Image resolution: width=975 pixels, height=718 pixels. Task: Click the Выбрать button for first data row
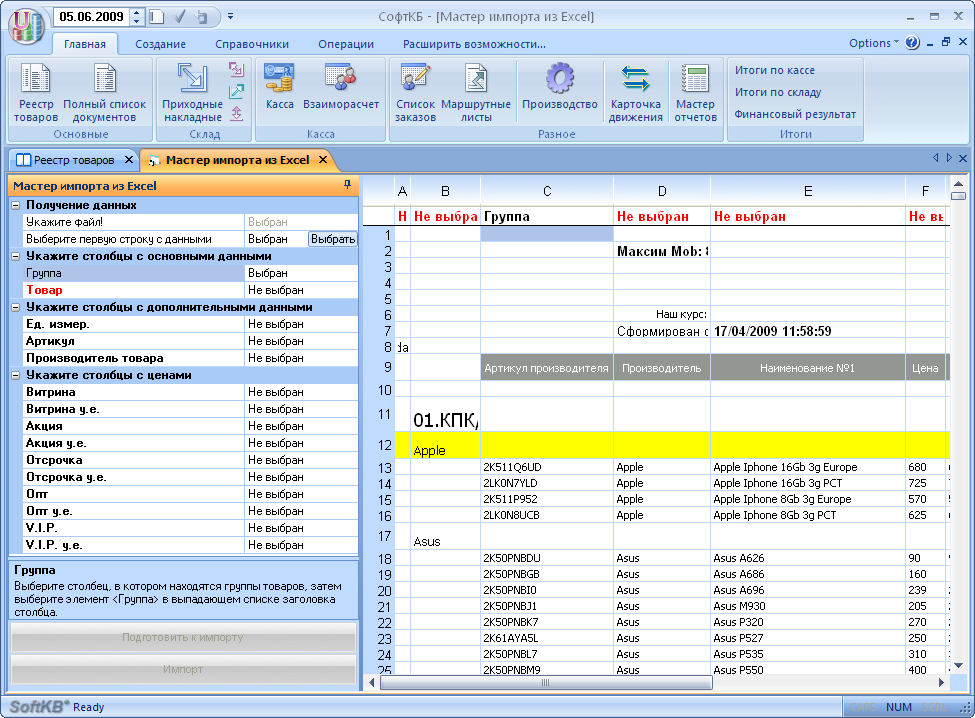pyautogui.click(x=333, y=239)
